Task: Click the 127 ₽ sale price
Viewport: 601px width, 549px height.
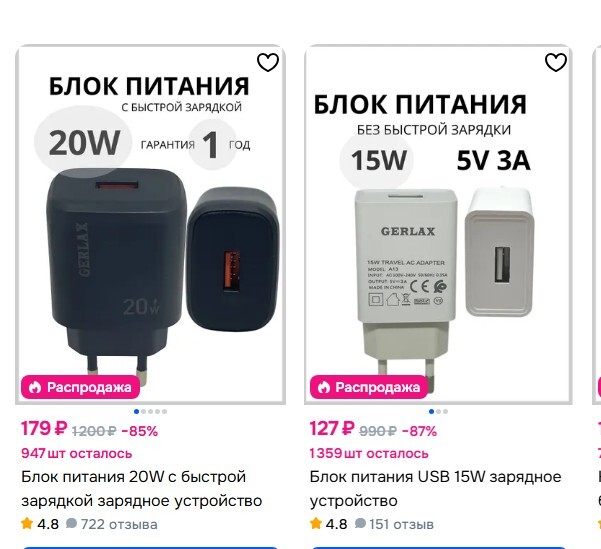Action: [x=332, y=429]
